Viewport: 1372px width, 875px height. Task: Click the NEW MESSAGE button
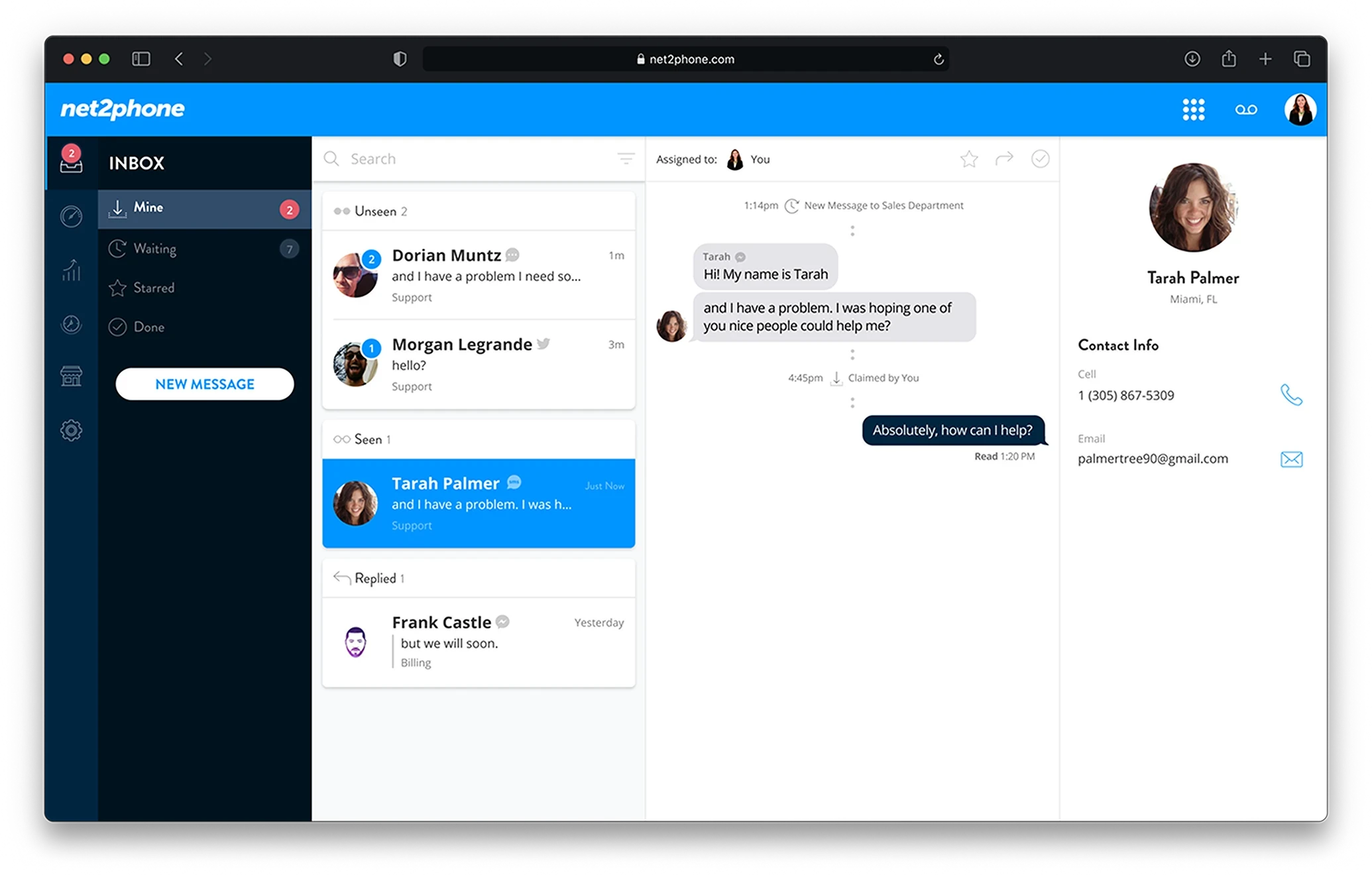pyautogui.click(x=205, y=384)
